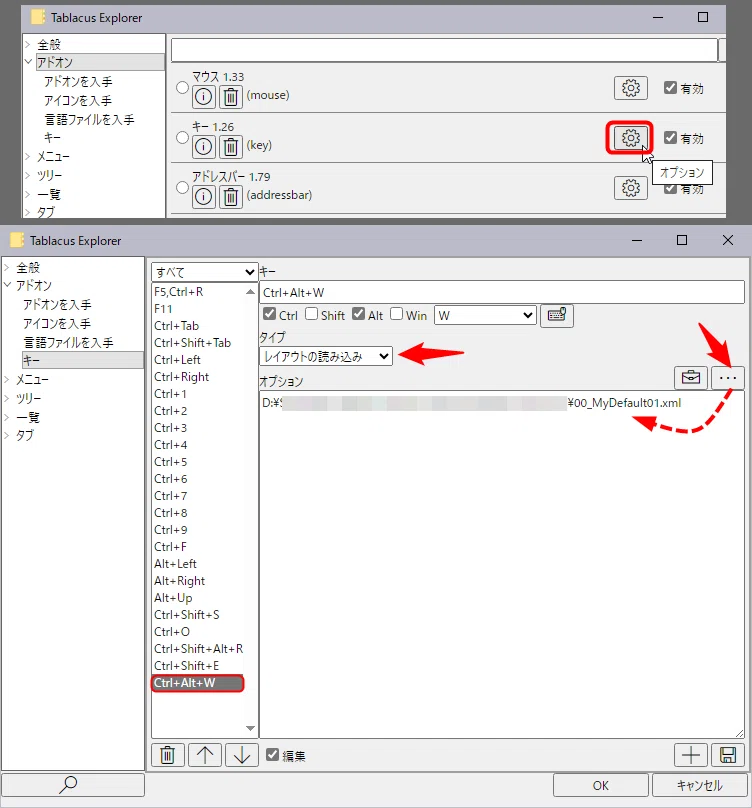Select アドオンを入手 in upper window tree
The width and height of the screenshot is (752, 808).
pyautogui.click(x=78, y=81)
